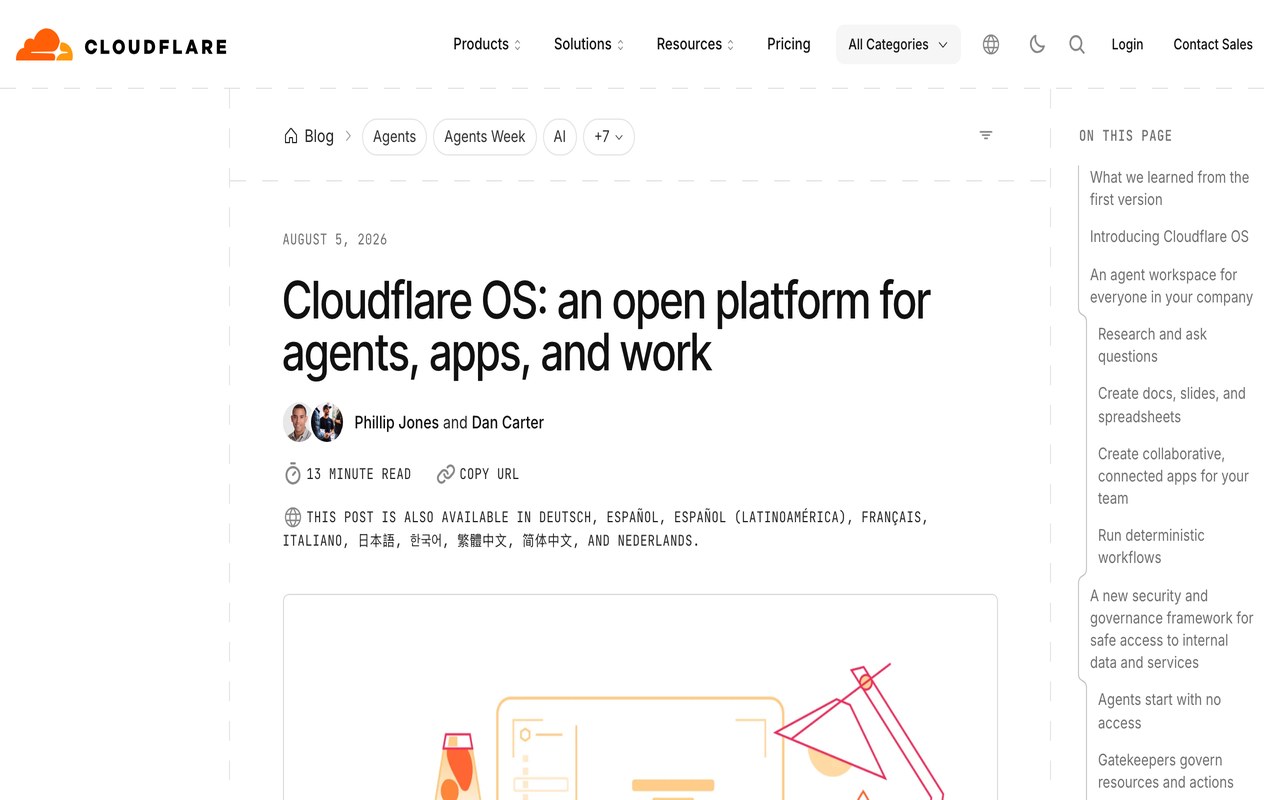This screenshot has height=800, width=1280.
Task: Switch post to 日本語
Action: point(376,540)
